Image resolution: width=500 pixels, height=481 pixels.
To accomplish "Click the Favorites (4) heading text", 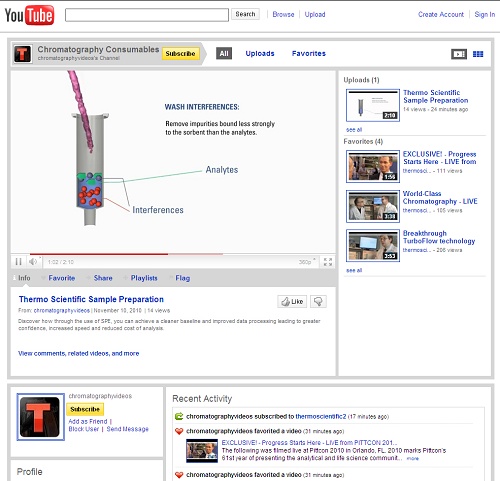I will coord(363,141).
